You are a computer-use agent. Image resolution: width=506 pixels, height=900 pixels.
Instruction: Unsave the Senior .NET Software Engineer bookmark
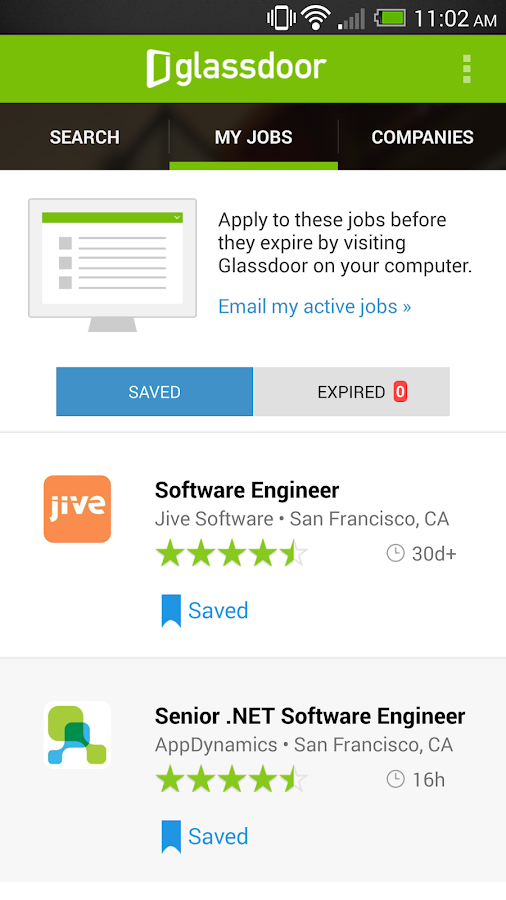(205, 836)
